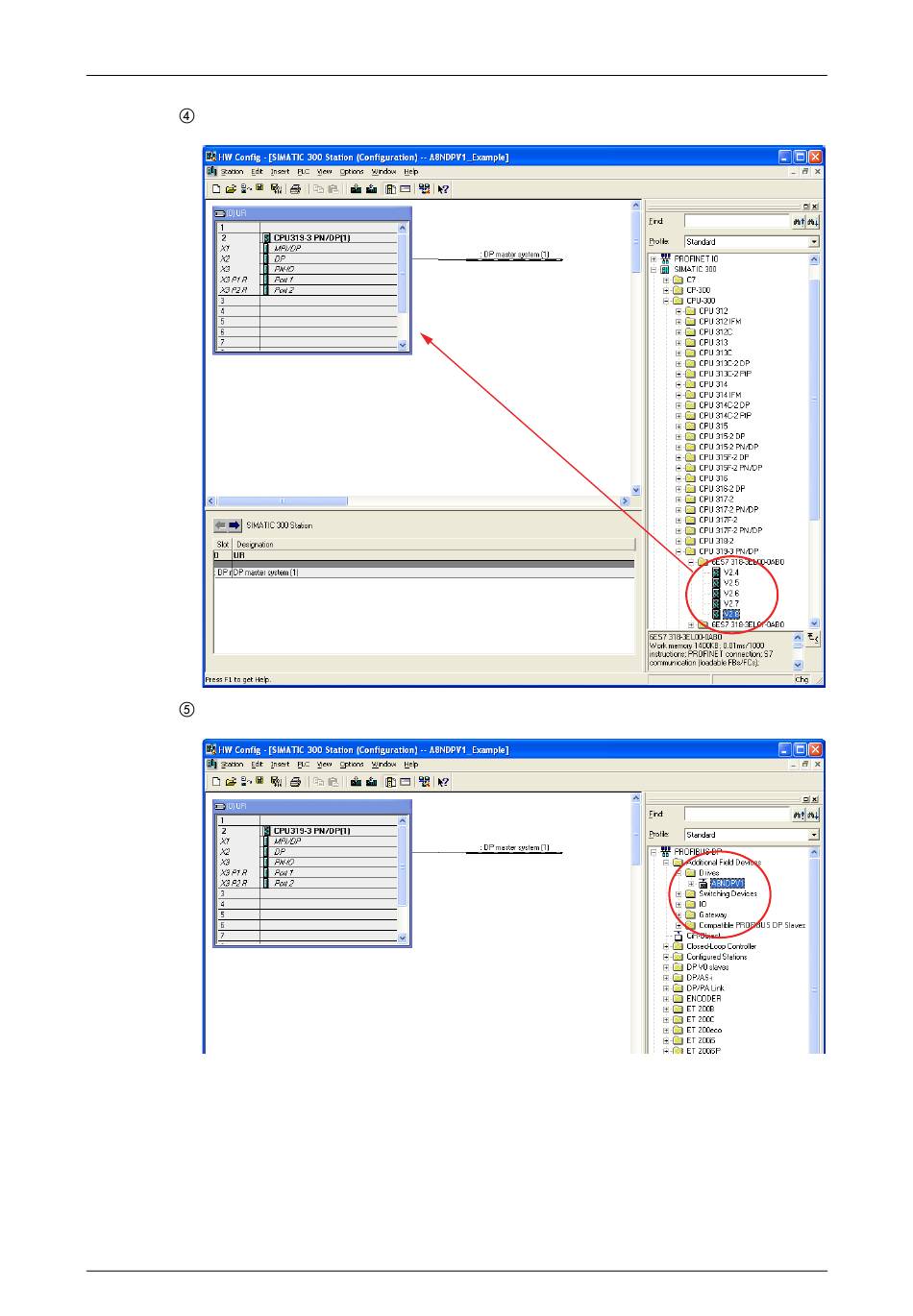Click Find input field in lower catalog

(x=736, y=815)
